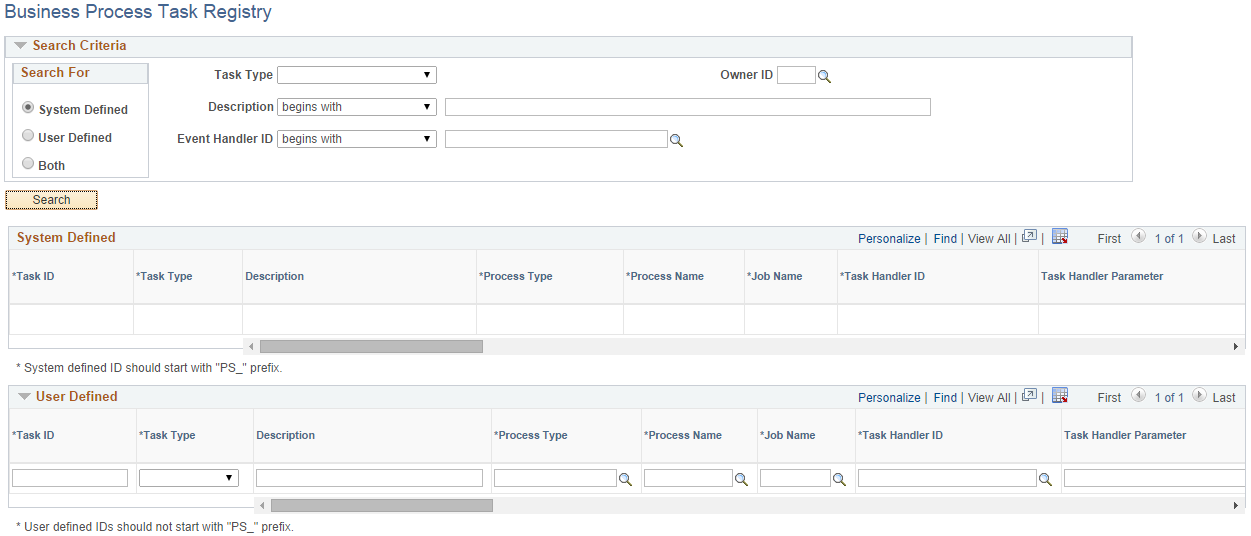1251x536 pixels.
Task: Show next row in System Defined grid
Action: (x=1199, y=237)
